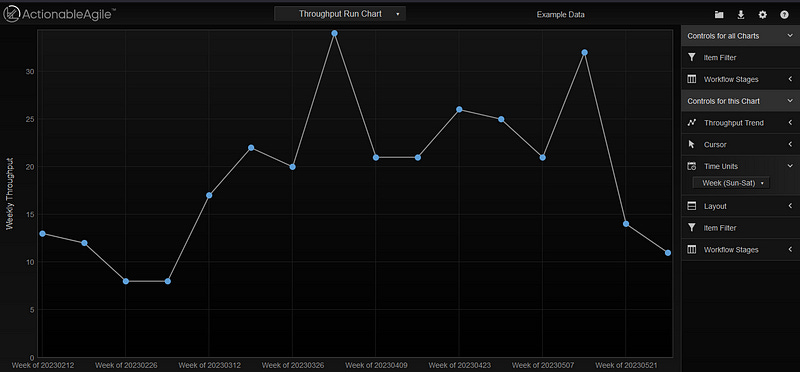Click 'Week of 20230212' axis label
Viewport: 800px width, 372px height.
[x=42, y=365]
